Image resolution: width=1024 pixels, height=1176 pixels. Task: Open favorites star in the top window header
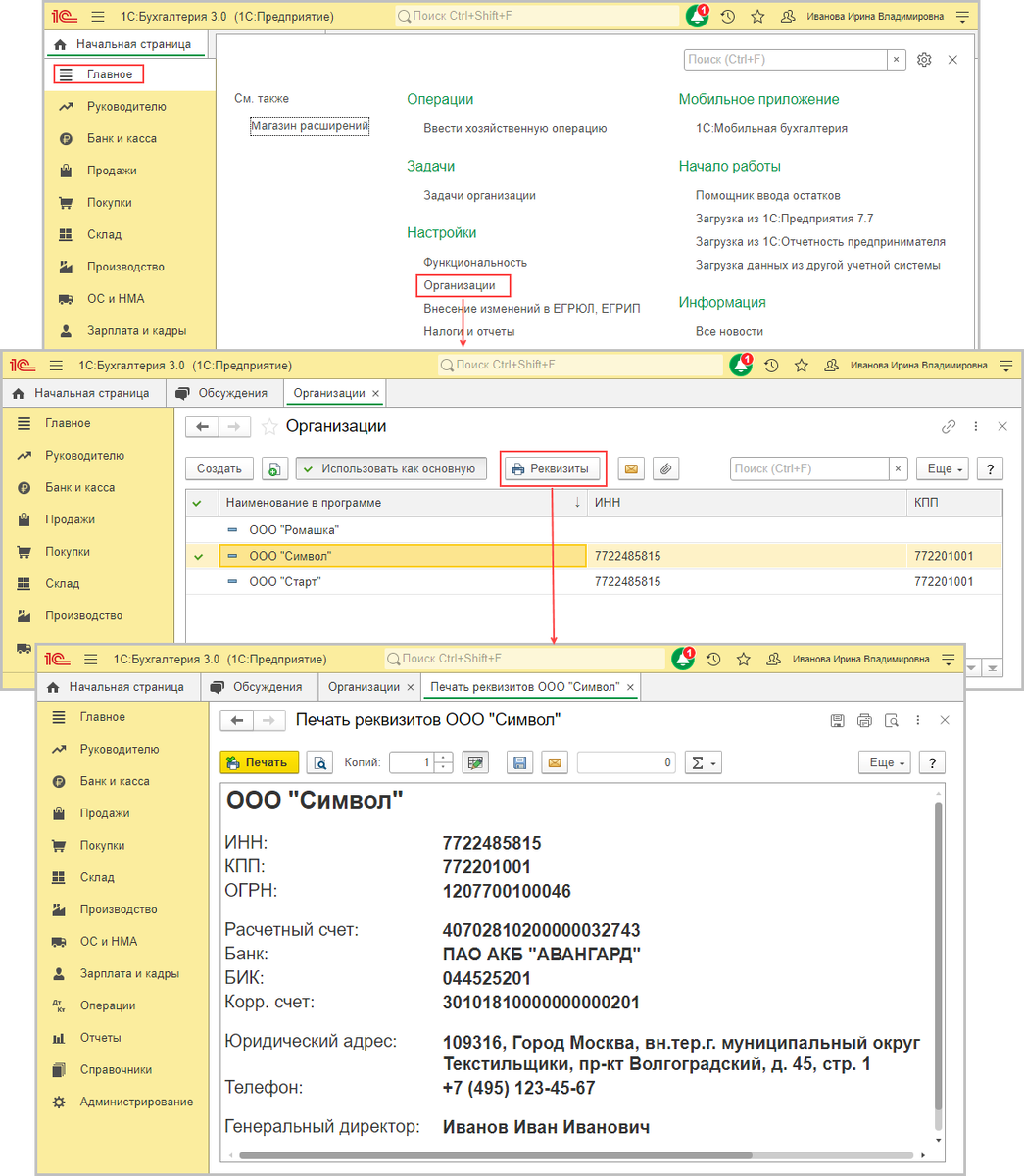coord(757,17)
